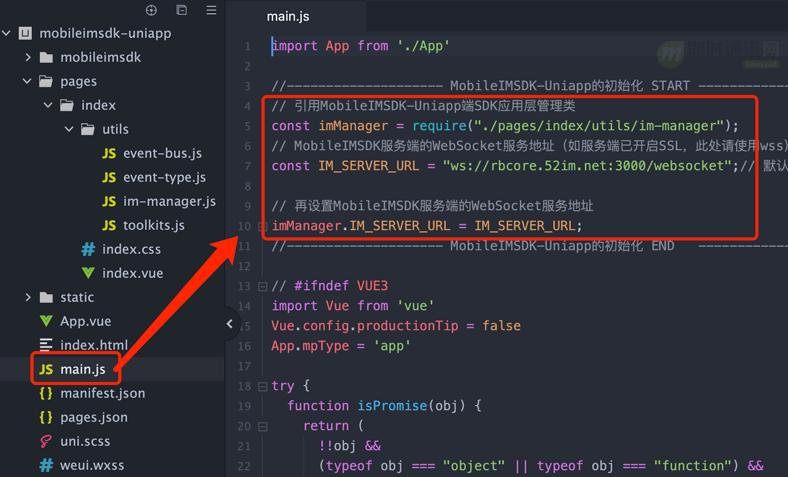
Task: Open pages.json from the project tree
Action: 93,417
